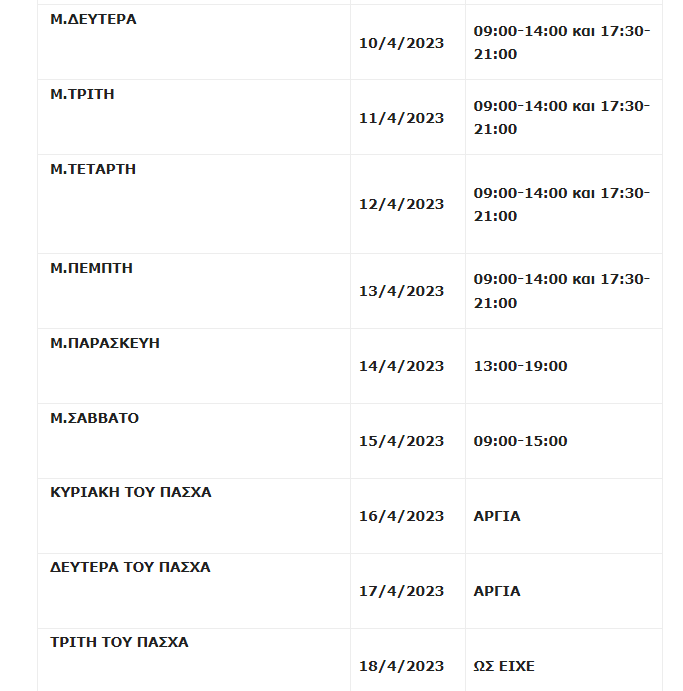Select the date 17/4/2023
Screen dimensions: 683x691
click(401, 591)
